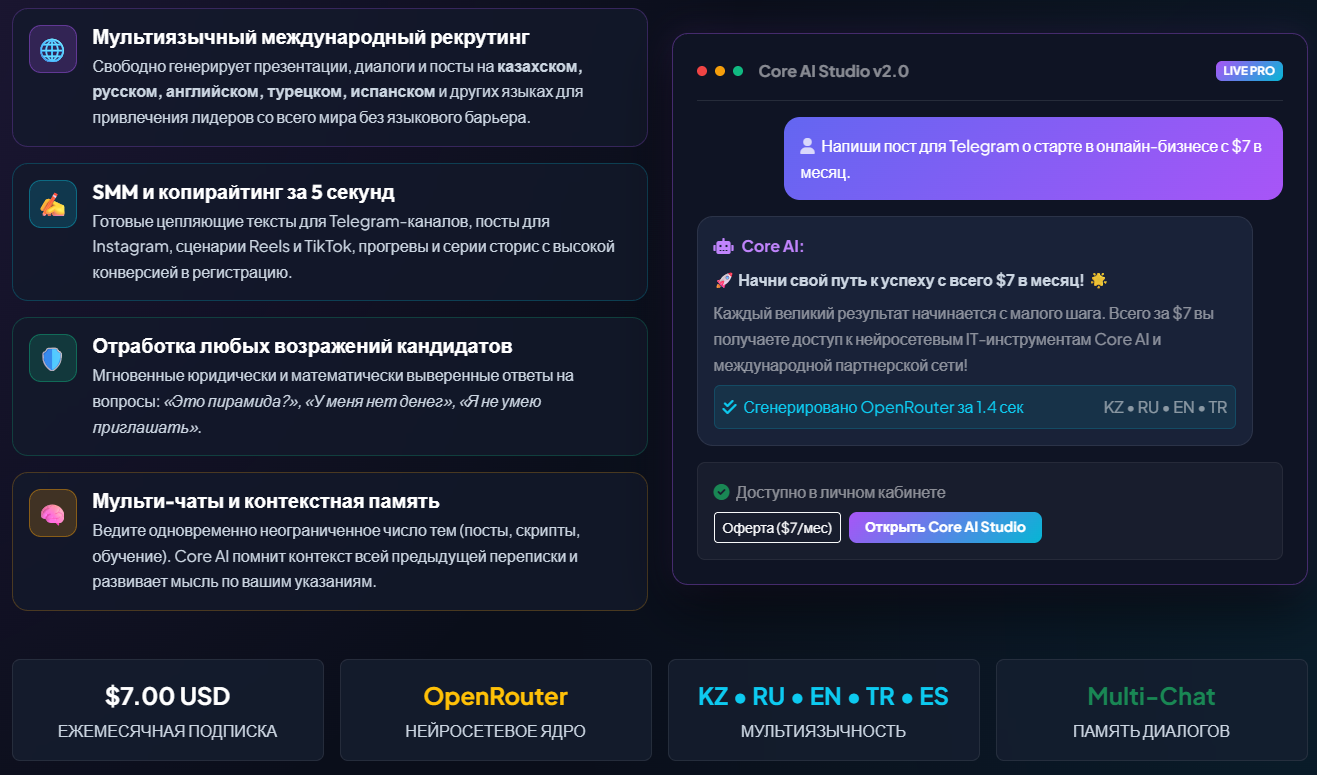1317x775 pixels.
Task: Click the Мульти-чаты и контекстная память heading
Action: pos(266,501)
